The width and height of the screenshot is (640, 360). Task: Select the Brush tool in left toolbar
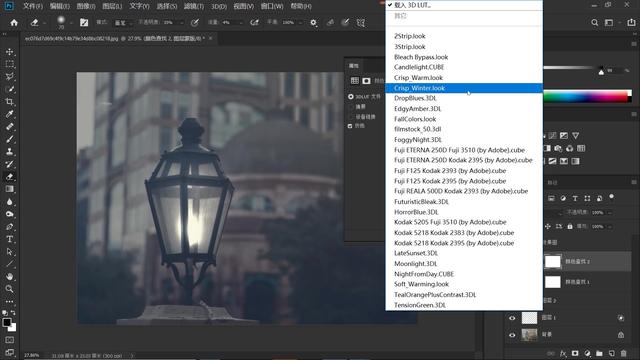point(9,139)
